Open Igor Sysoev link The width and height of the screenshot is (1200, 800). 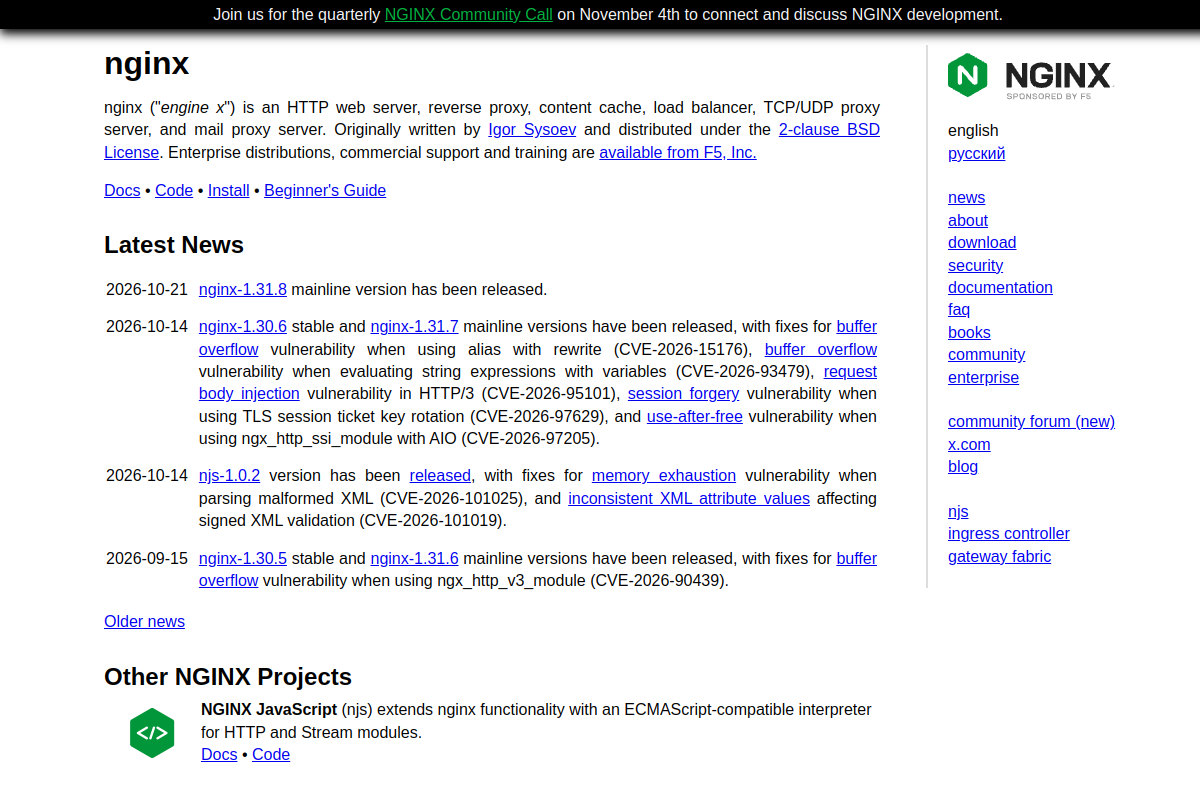click(x=532, y=130)
